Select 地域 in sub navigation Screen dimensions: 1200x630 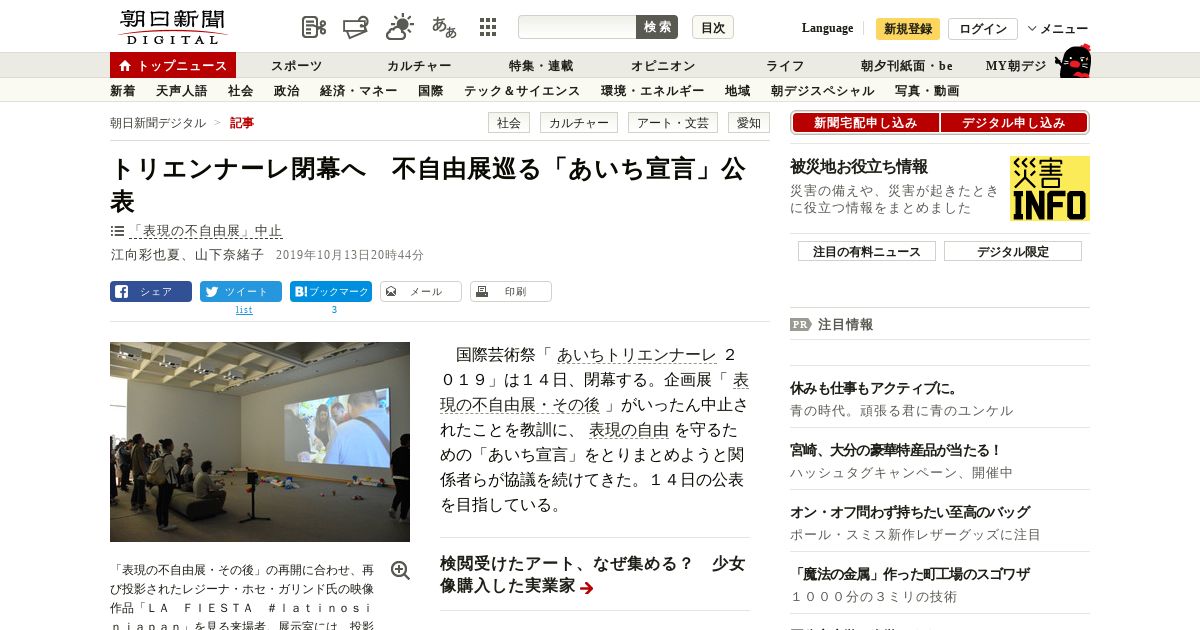click(738, 91)
